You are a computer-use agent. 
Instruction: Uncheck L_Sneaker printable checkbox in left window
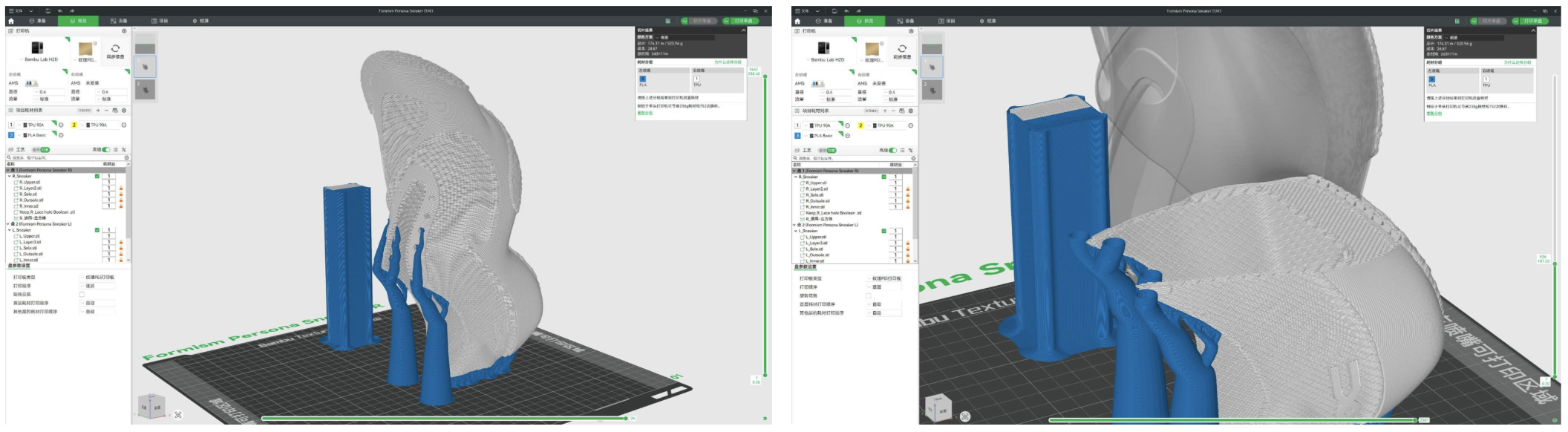pyautogui.click(x=97, y=230)
